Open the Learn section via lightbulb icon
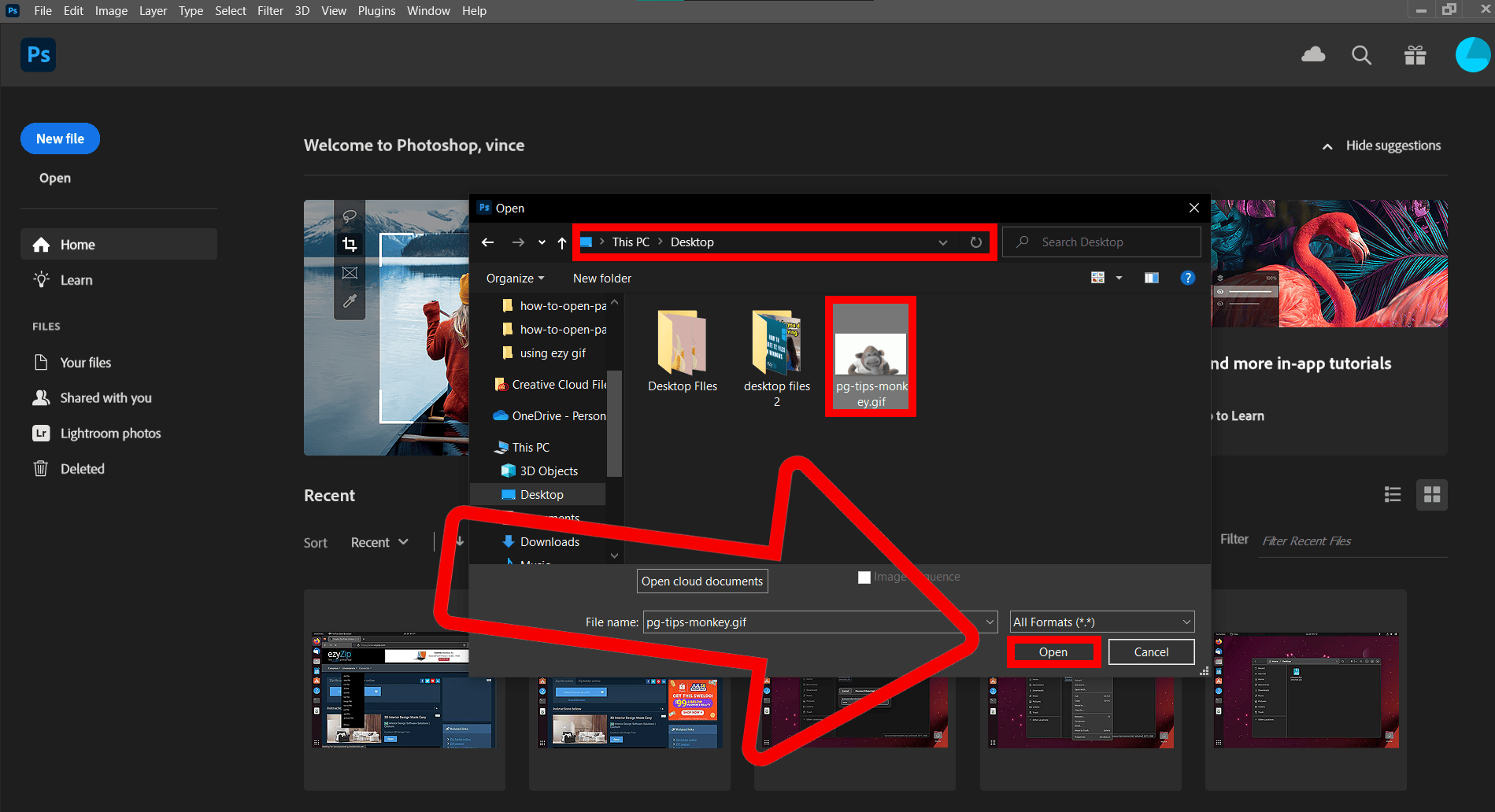 tap(40, 279)
